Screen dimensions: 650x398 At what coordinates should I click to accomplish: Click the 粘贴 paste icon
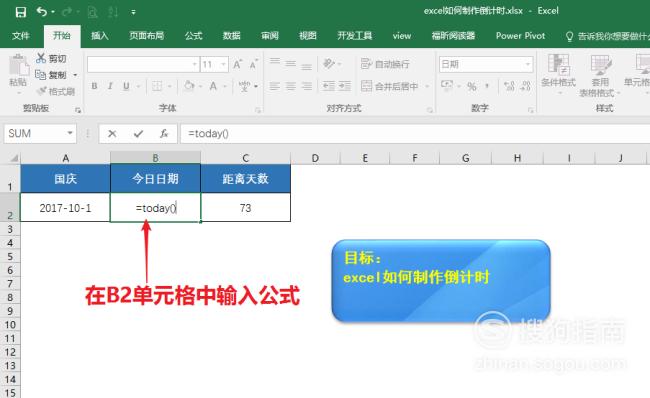tap(18, 65)
